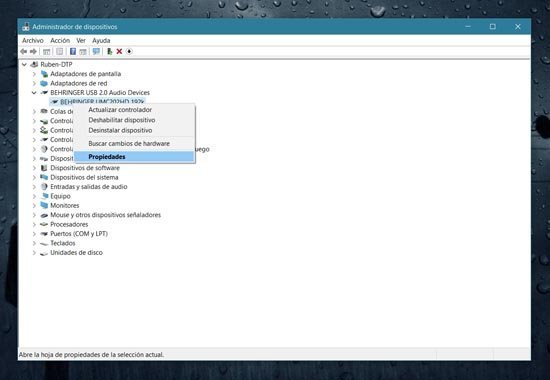550x380 pixels.
Task: Click the Back arrow in the toolbar
Action: tap(24, 52)
